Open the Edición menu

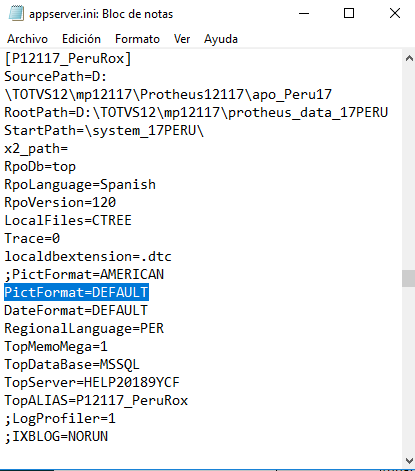click(81, 39)
